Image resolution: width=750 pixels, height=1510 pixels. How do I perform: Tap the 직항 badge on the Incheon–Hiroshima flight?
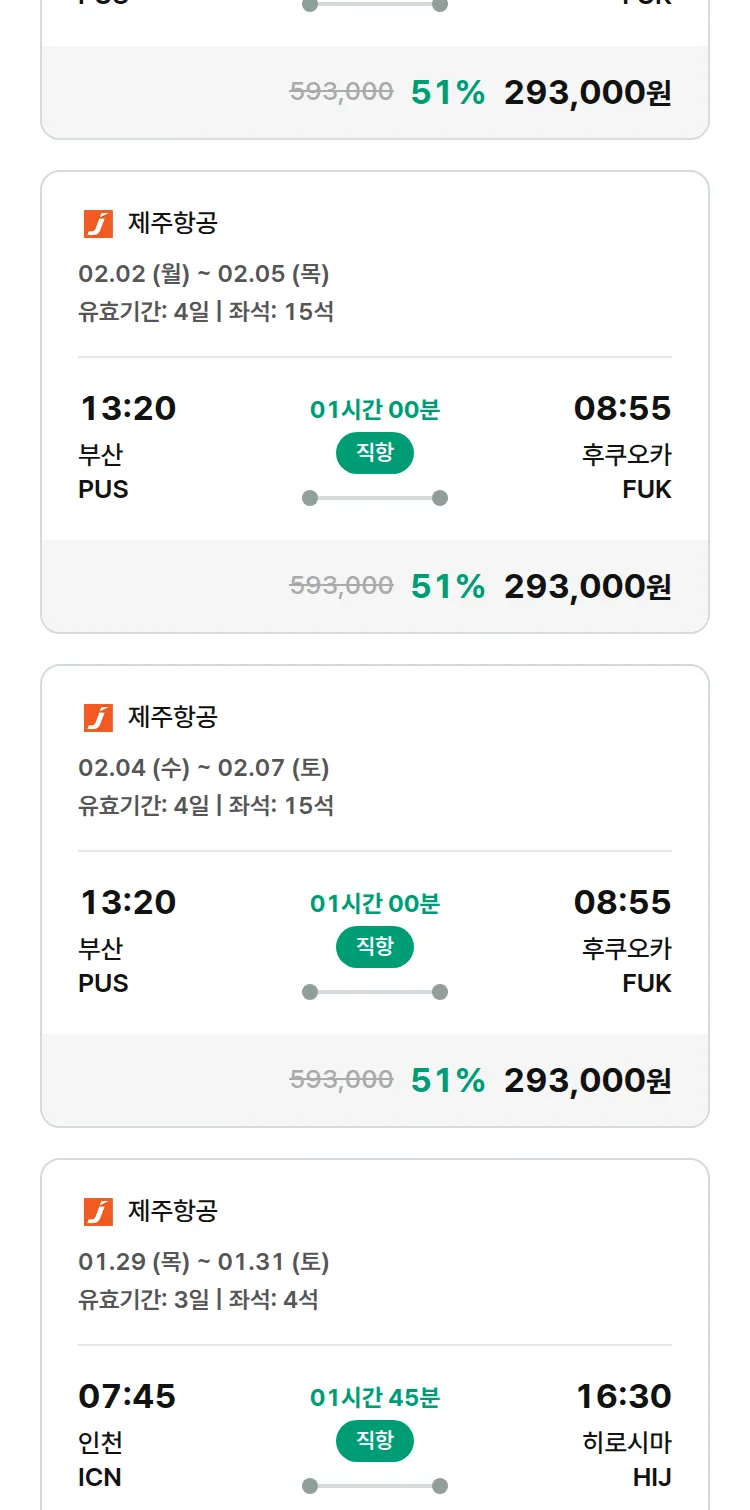[375, 1441]
